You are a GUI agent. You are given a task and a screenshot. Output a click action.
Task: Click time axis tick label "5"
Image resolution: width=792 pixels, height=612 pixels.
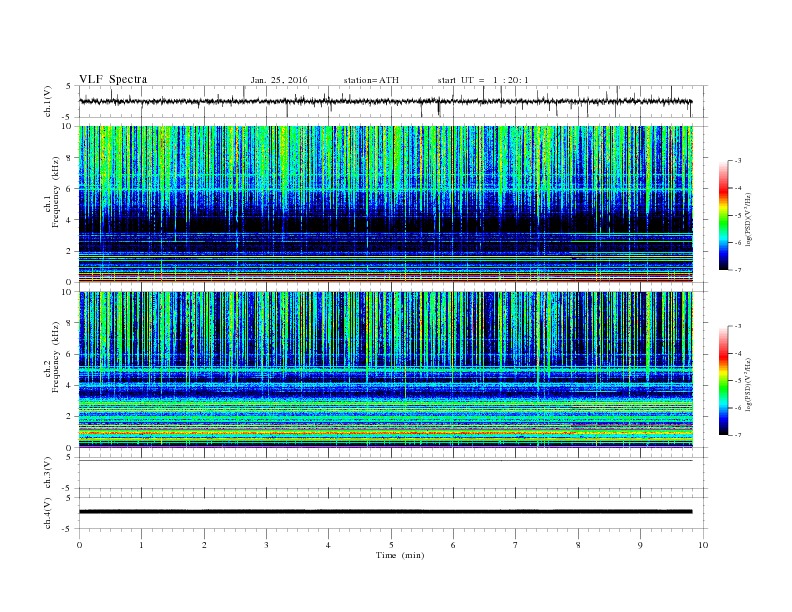coord(391,545)
